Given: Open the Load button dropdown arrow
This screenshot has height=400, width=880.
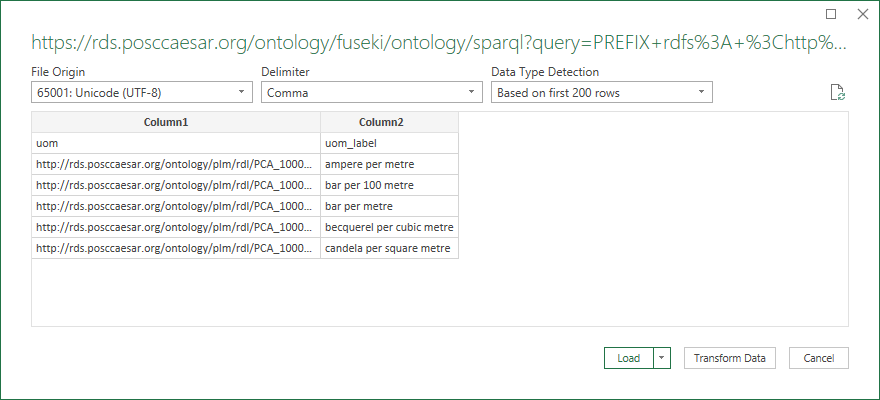Looking at the screenshot, I should (x=663, y=358).
